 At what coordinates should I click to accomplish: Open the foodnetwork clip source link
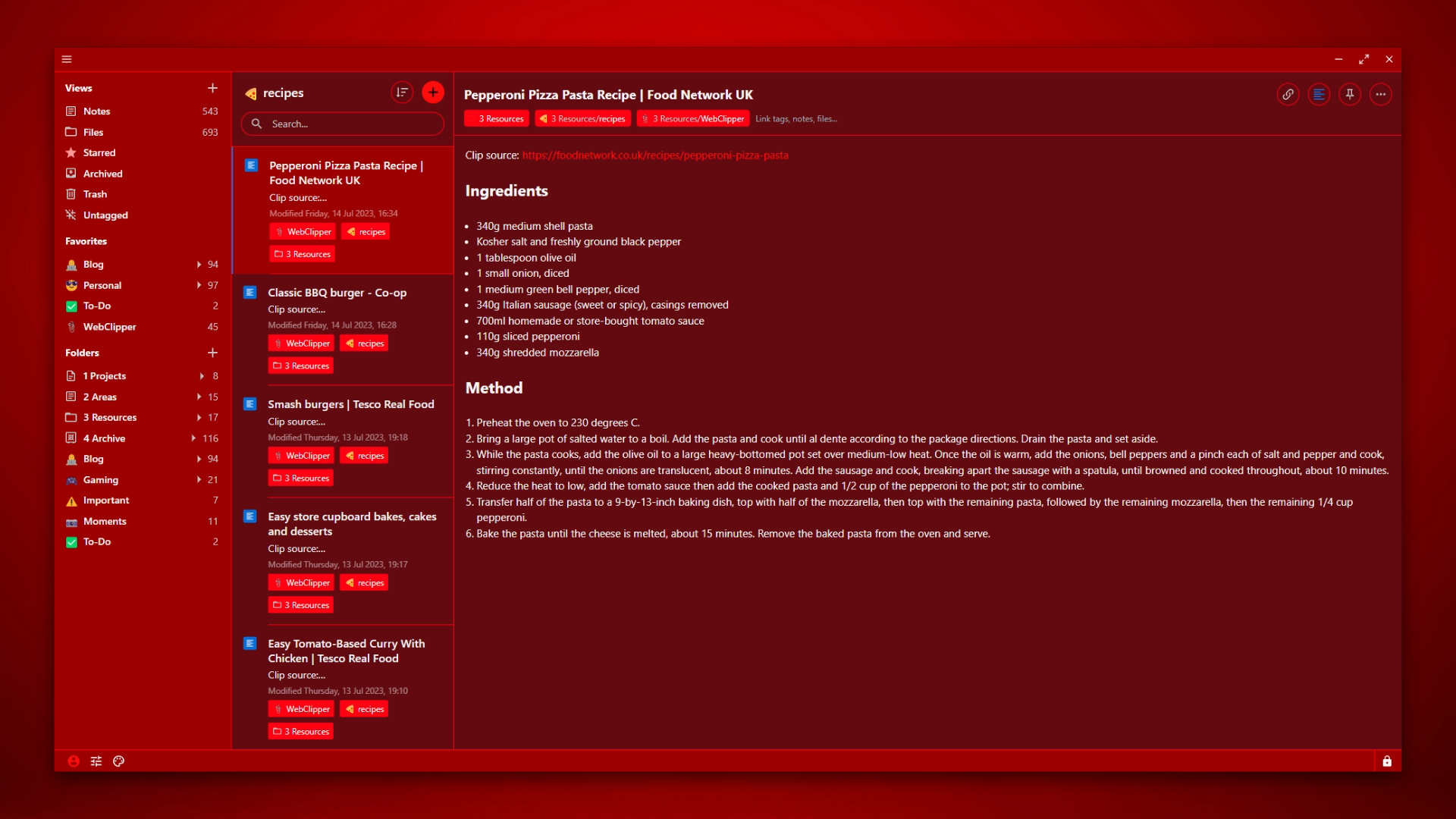click(x=655, y=155)
